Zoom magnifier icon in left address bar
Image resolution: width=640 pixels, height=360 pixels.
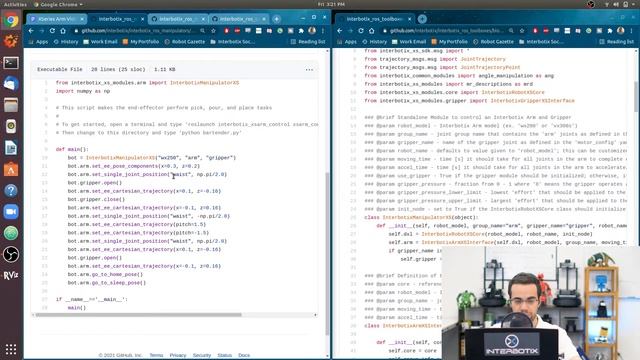coord(202,31)
